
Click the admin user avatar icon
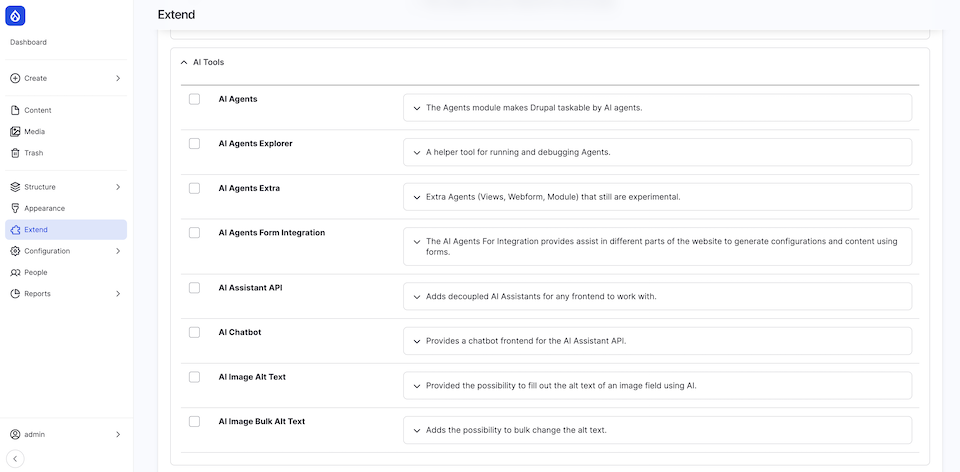coord(15,435)
